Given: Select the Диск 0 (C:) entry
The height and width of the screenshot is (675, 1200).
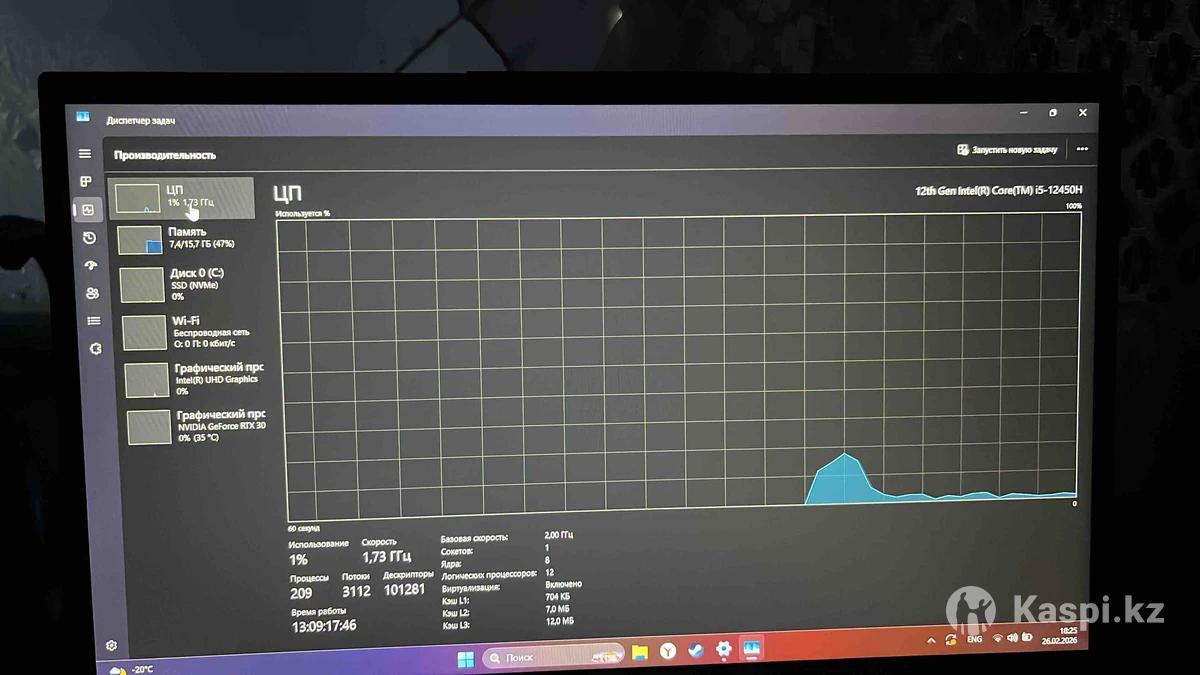Looking at the screenshot, I should pyautogui.click(x=193, y=284).
